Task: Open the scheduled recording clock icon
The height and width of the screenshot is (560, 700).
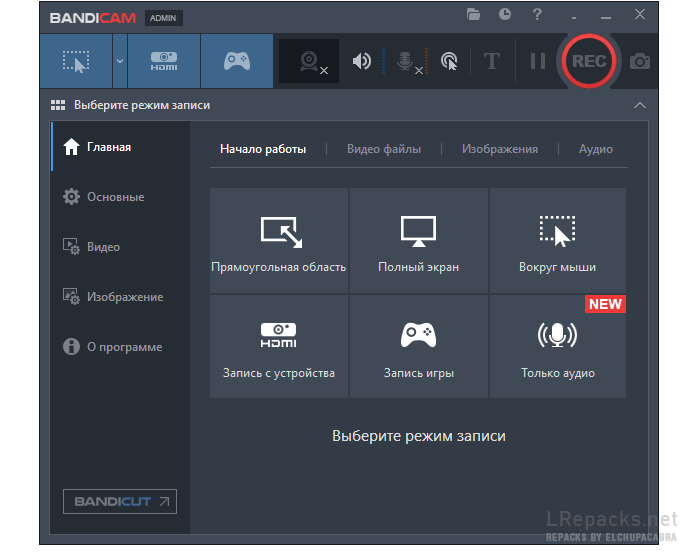Action: 505,15
